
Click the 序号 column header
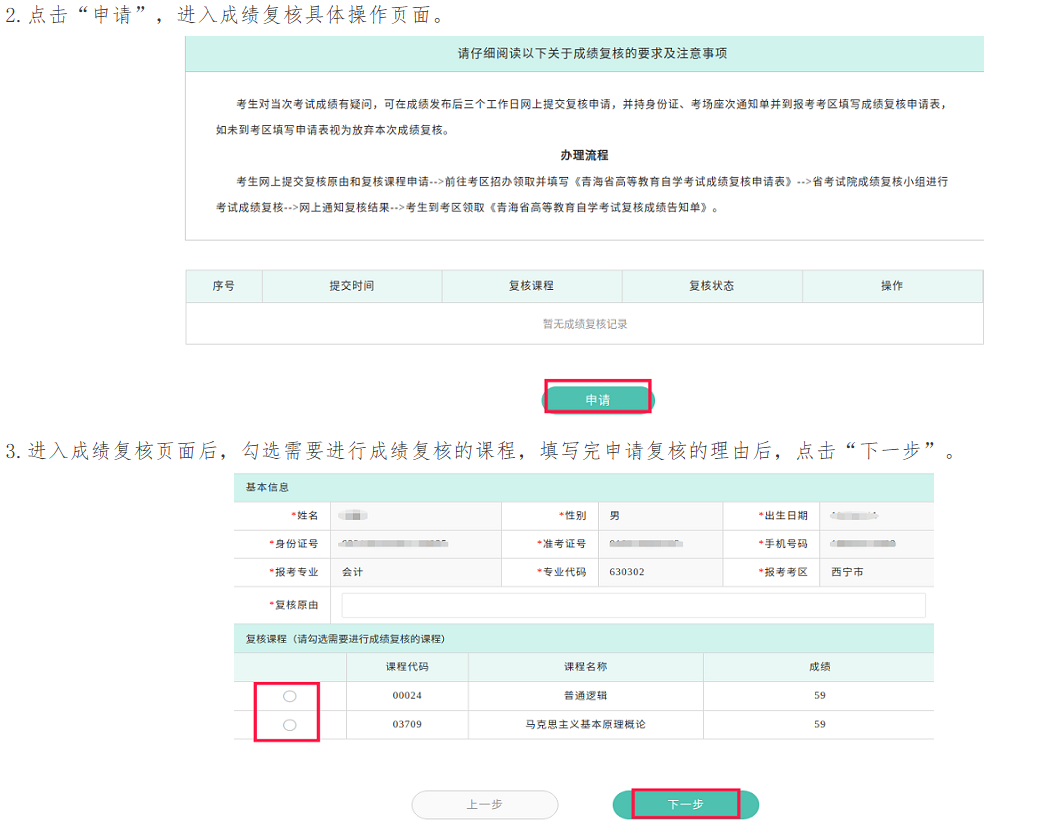(225, 286)
